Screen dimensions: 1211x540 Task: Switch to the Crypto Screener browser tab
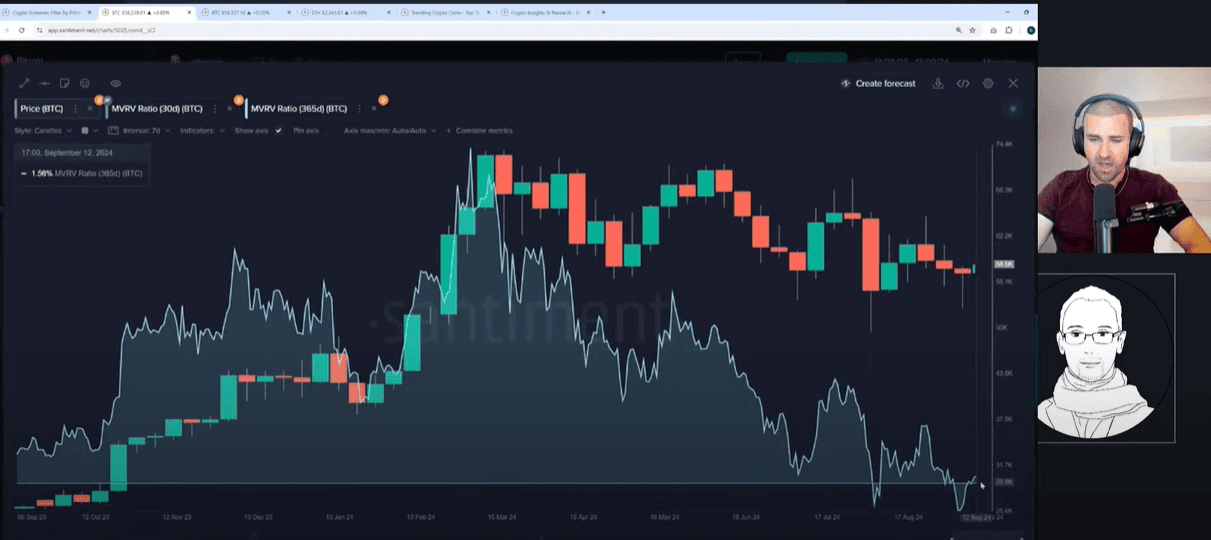click(x=50, y=13)
